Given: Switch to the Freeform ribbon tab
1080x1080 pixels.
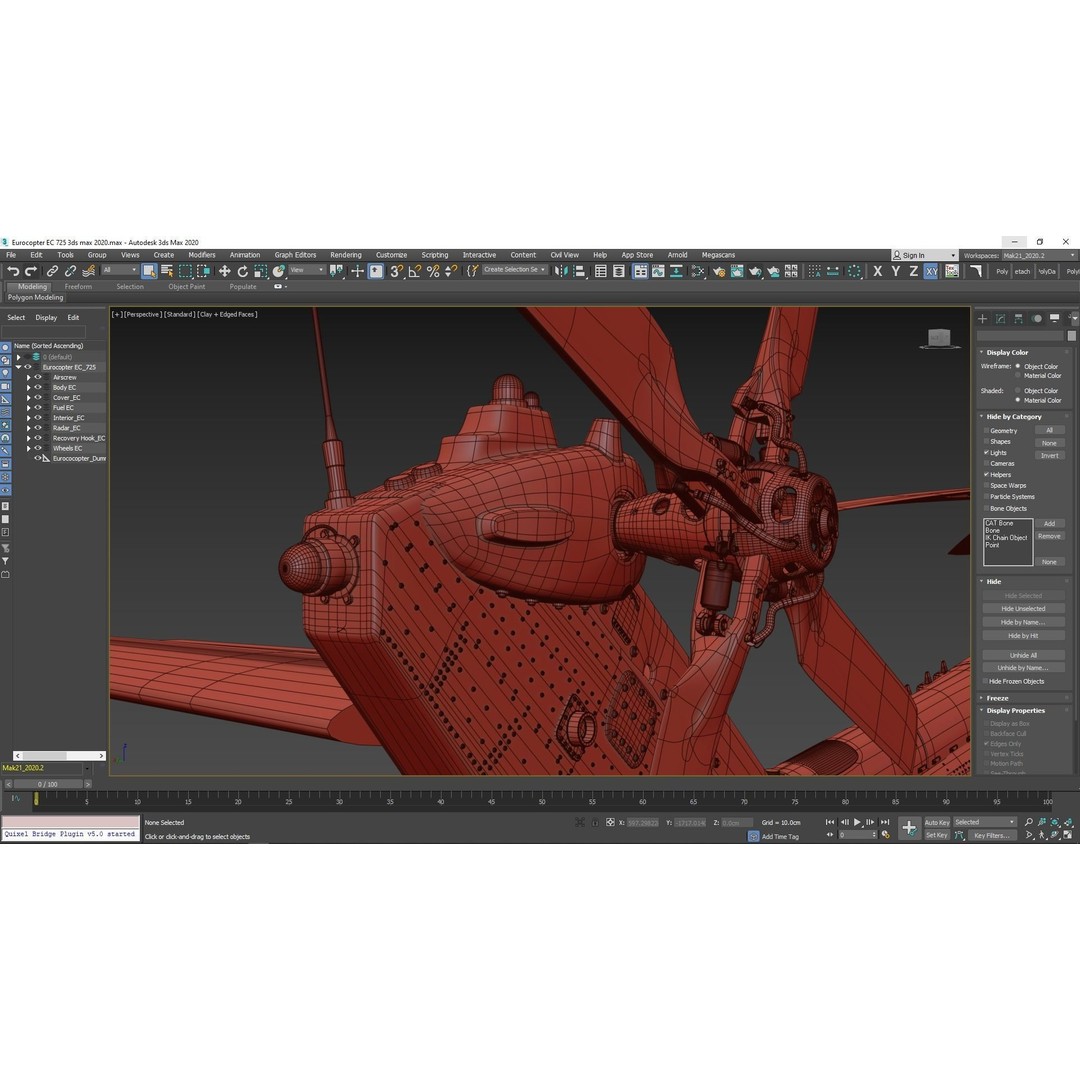Looking at the screenshot, I should tap(78, 287).
